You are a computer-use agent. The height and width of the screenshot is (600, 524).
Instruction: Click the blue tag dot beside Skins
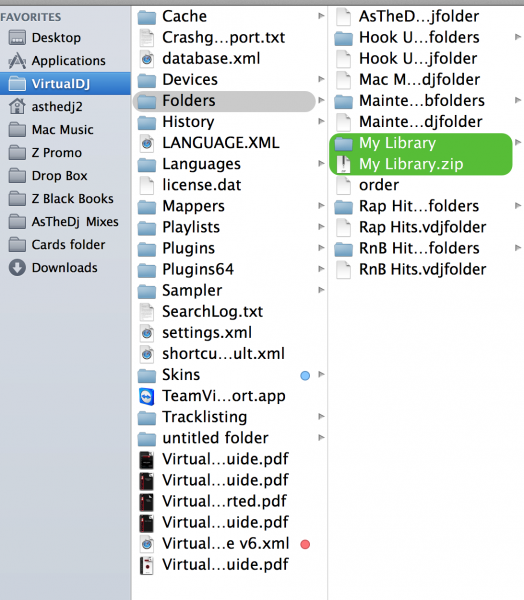pyautogui.click(x=305, y=375)
